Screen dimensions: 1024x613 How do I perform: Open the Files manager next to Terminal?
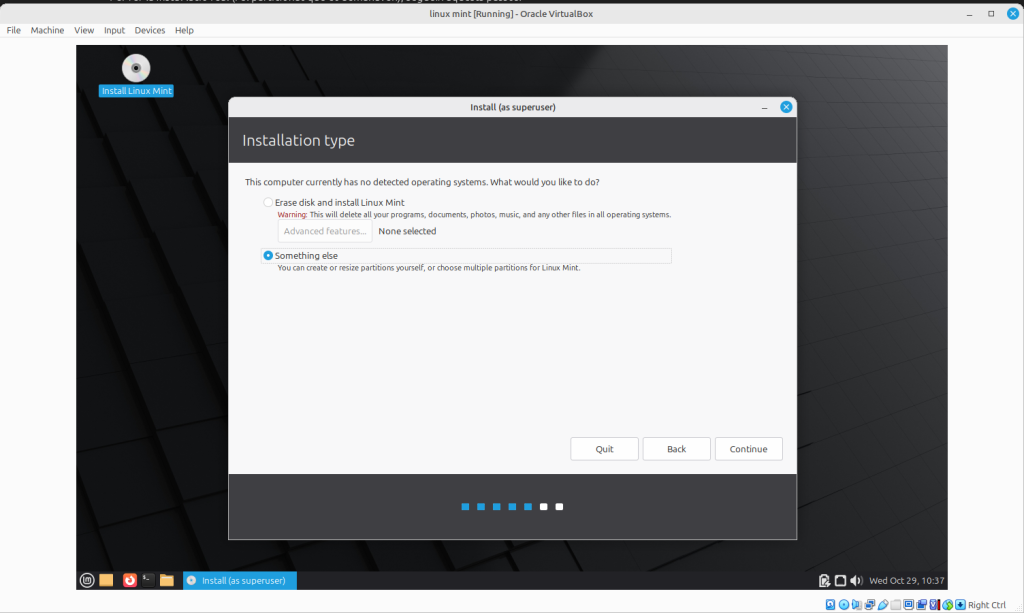pyautogui.click(x=167, y=580)
